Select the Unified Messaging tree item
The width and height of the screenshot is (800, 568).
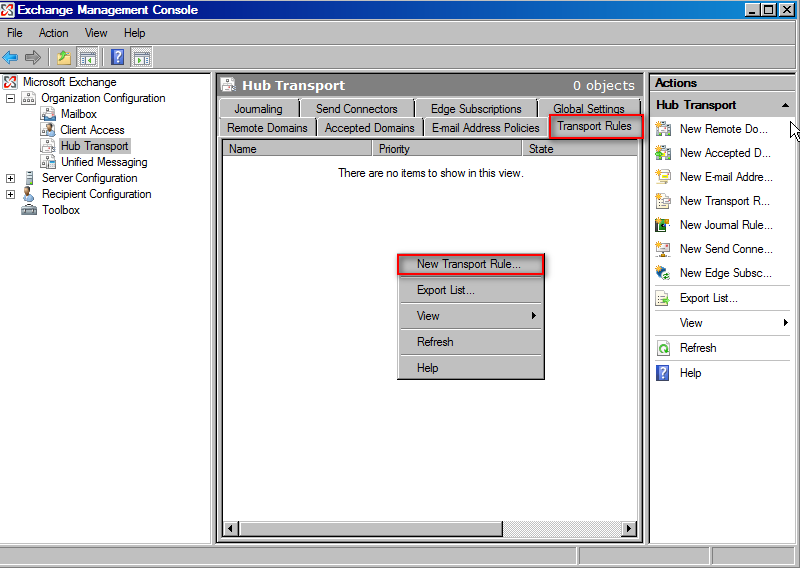click(x=104, y=162)
